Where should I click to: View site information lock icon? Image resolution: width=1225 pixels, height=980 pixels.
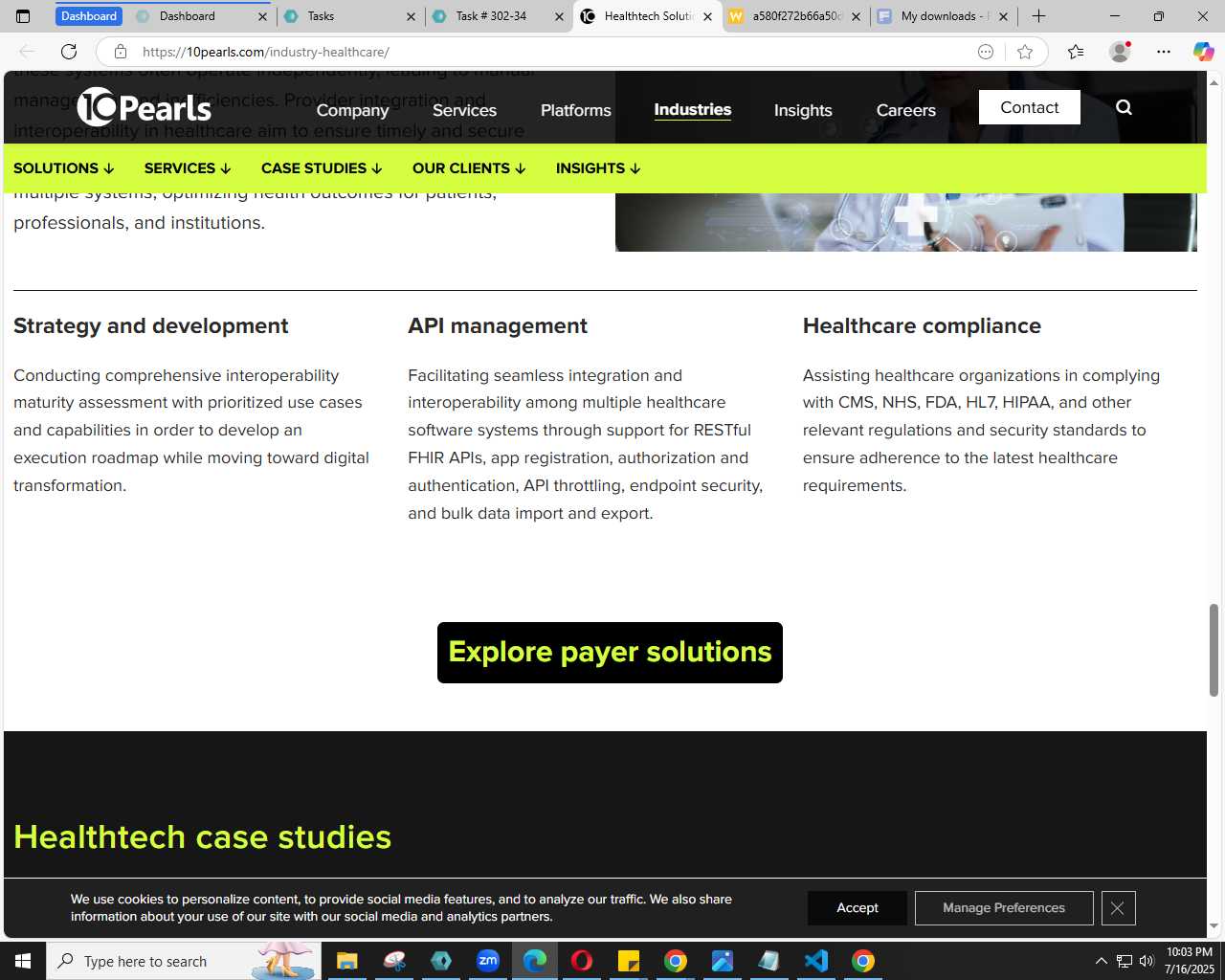point(121,52)
